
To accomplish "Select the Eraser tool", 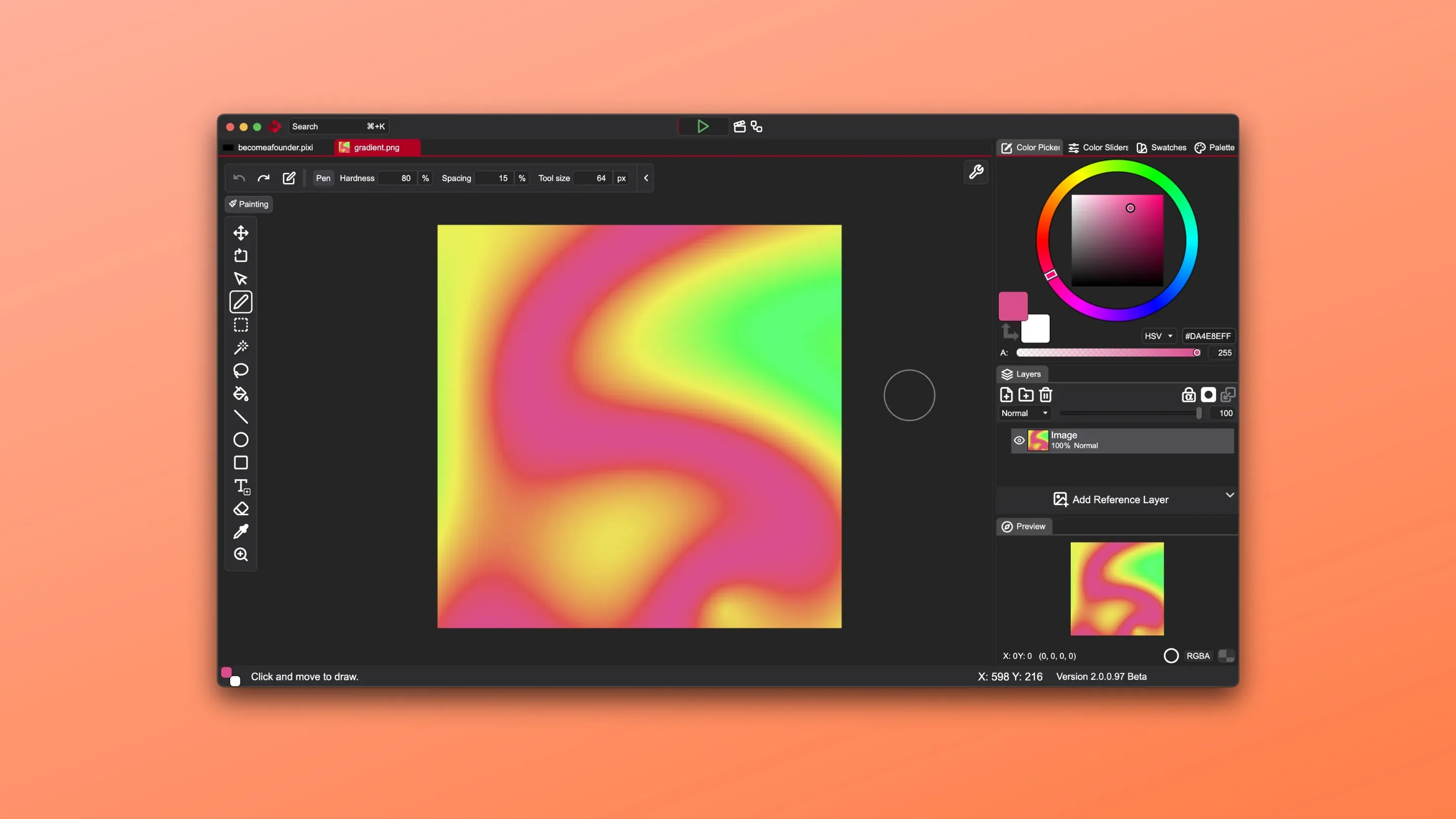I will 241,509.
